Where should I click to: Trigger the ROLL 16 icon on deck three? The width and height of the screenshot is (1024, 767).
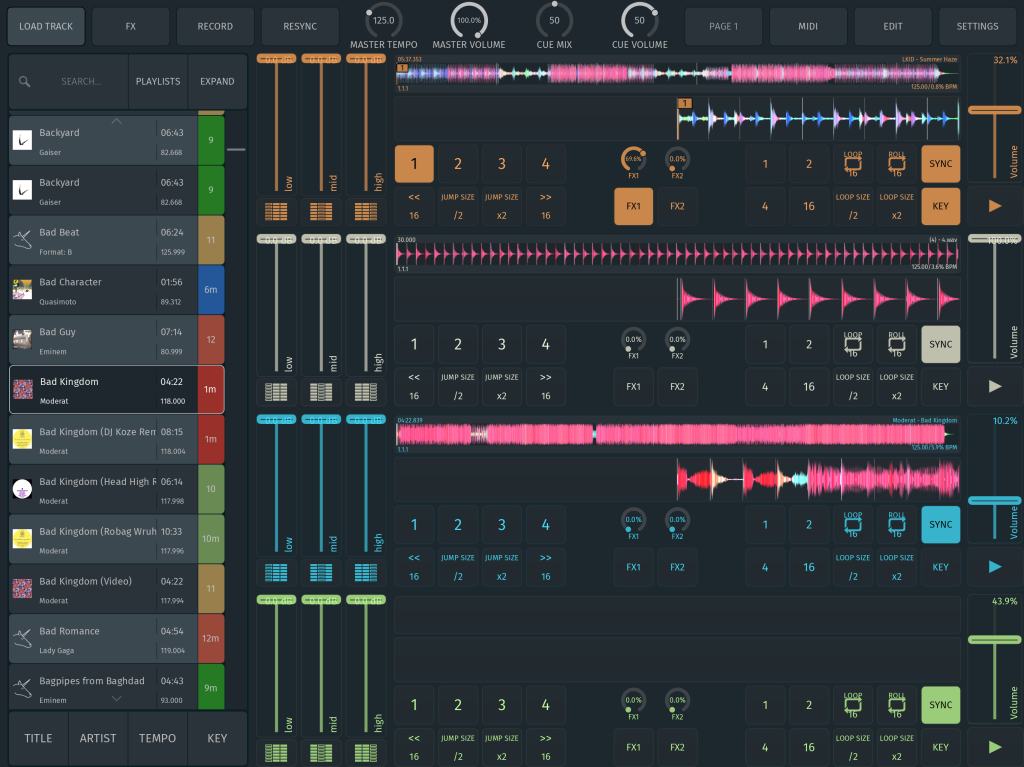pos(897,524)
